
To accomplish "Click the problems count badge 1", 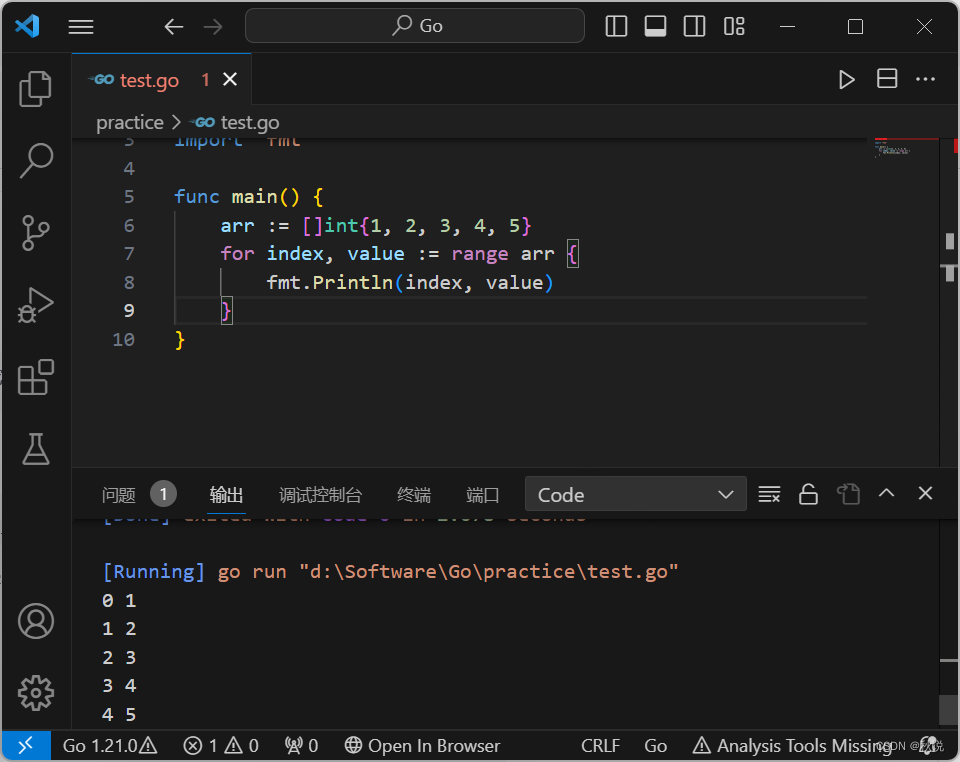I will [x=163, y=494].
